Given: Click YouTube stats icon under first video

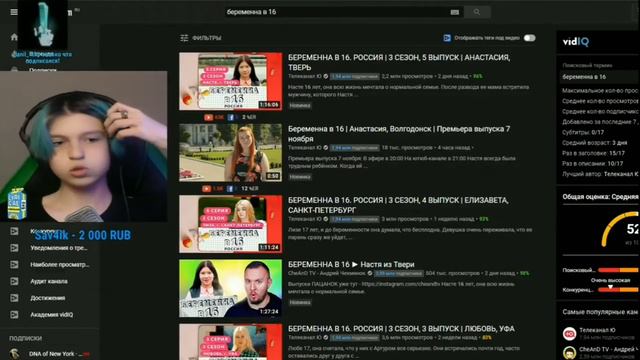Looking at the screenshot, I should point(208,117).
